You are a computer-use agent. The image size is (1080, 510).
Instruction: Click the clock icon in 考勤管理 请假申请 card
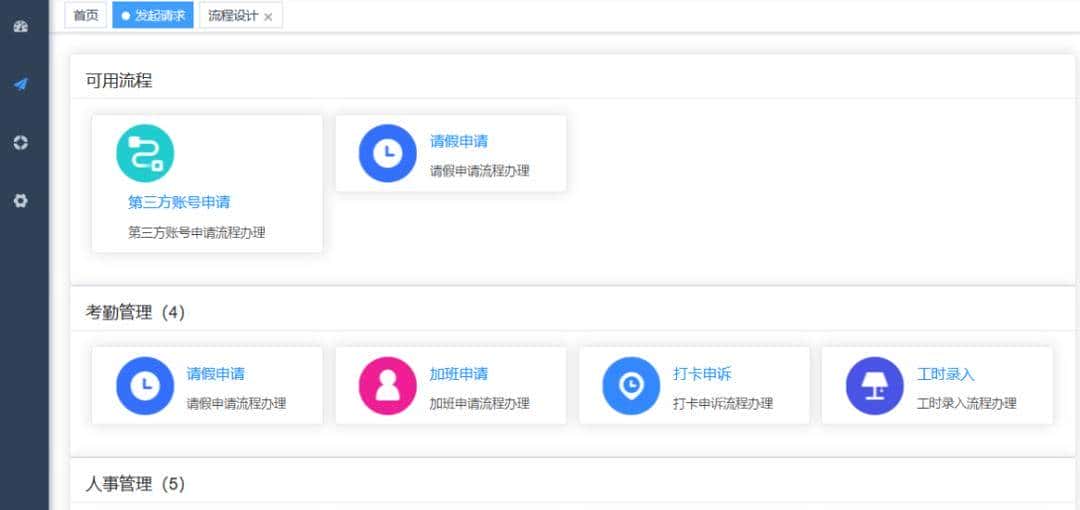[145, 385]
